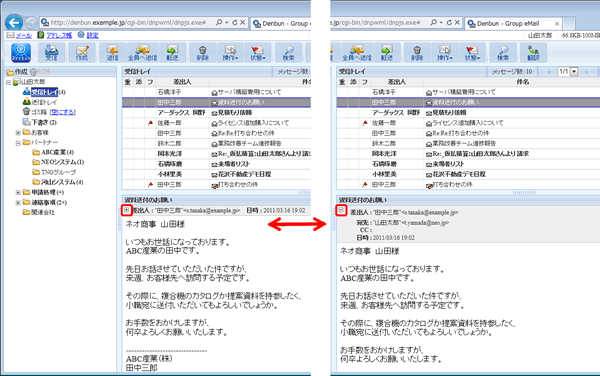This screenshot has width=600, height=376.
Task: Expand the 申請処理 folder node
Action: pyautogui.click(x=18, y=192)
